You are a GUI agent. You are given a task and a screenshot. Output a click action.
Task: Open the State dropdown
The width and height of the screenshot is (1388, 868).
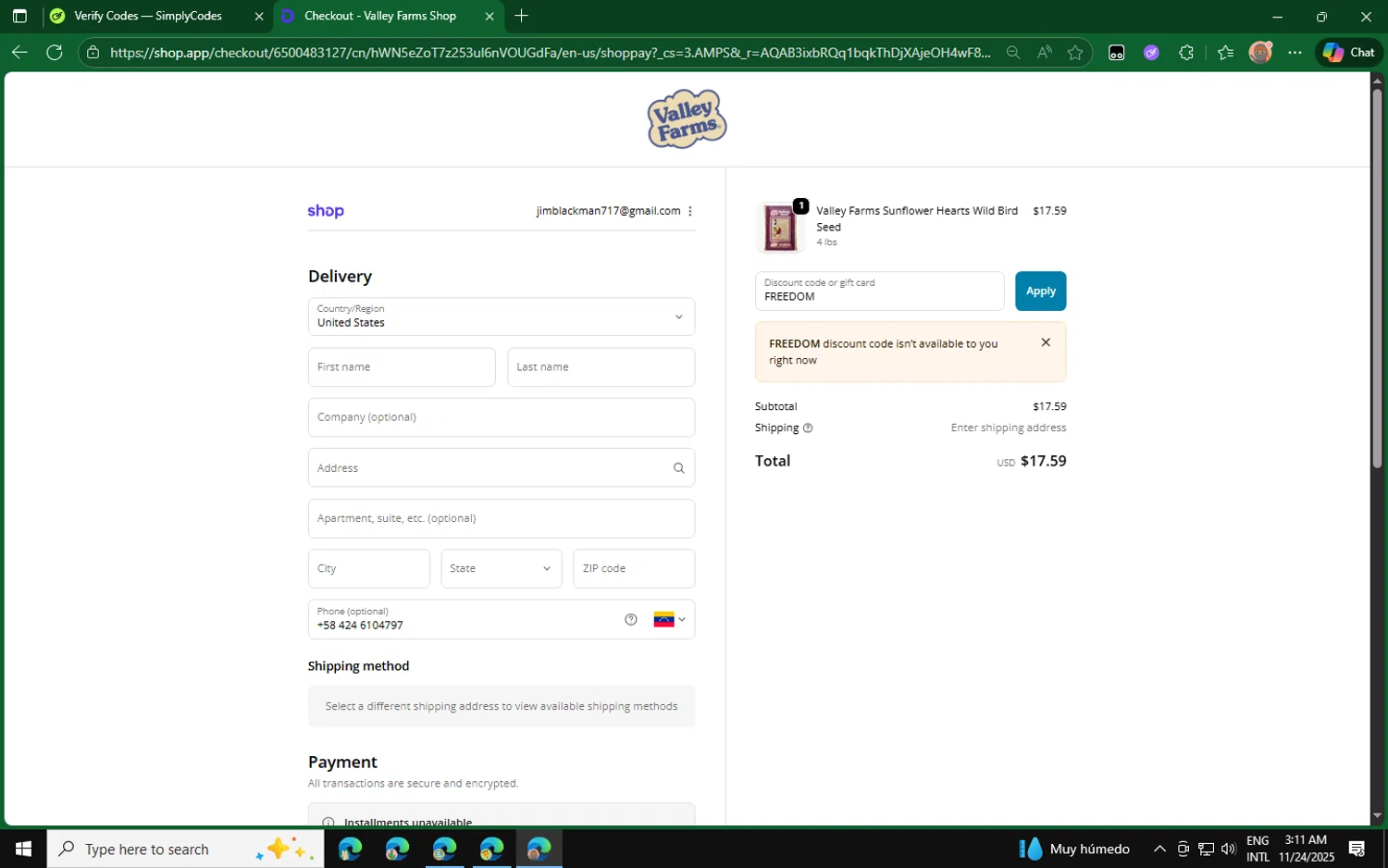[502, 569]
